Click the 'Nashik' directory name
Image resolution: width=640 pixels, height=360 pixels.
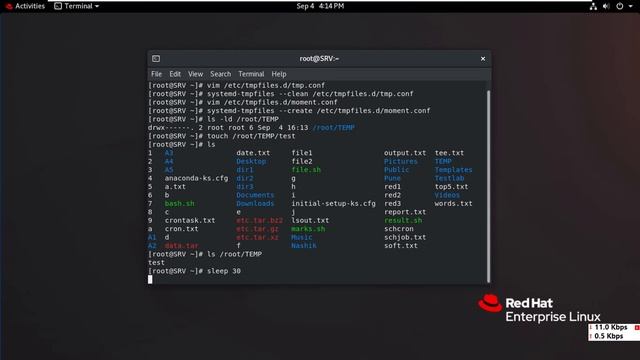pos(304,246)
